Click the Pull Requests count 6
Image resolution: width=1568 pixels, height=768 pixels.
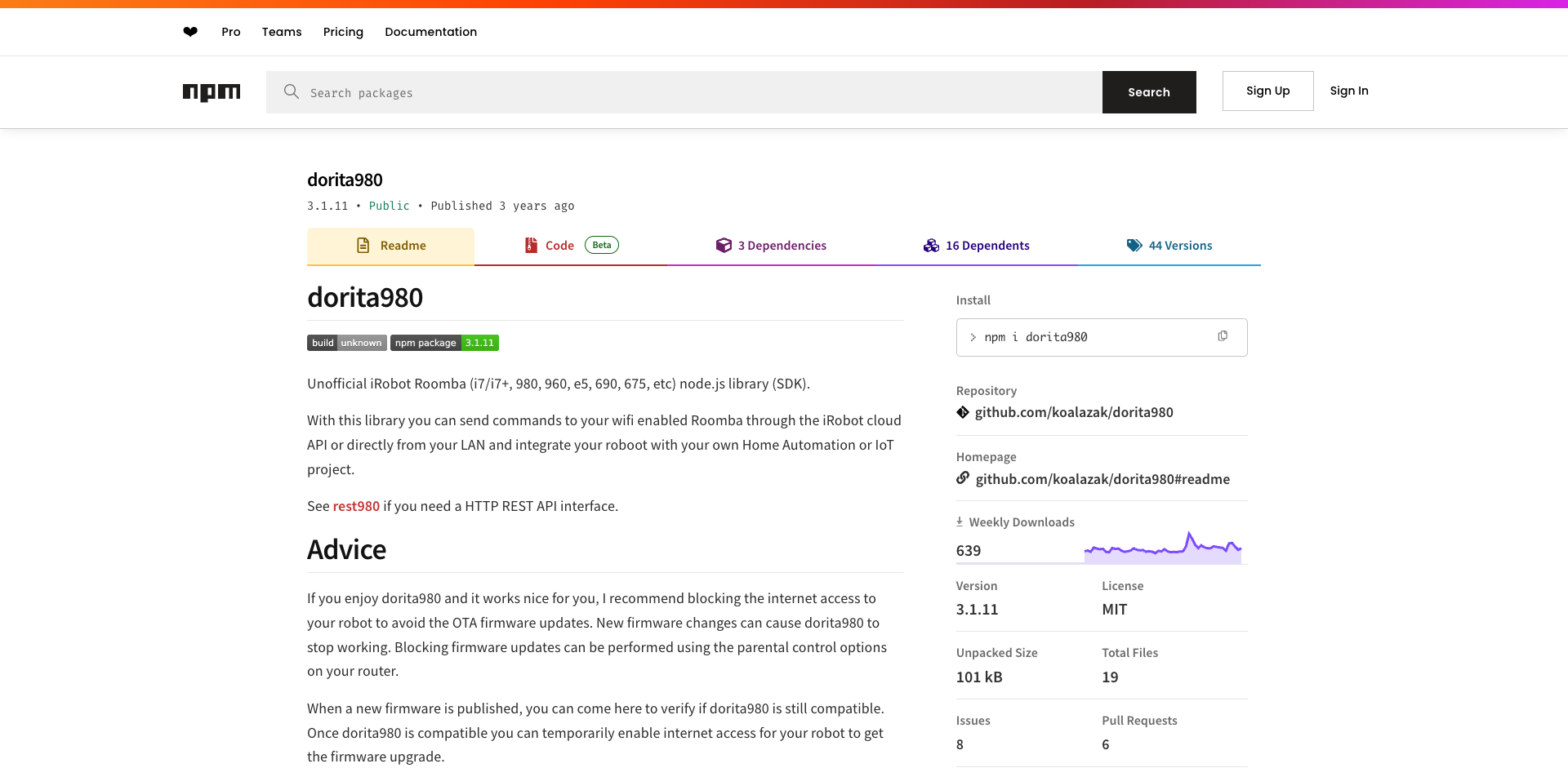(1106, 744)
